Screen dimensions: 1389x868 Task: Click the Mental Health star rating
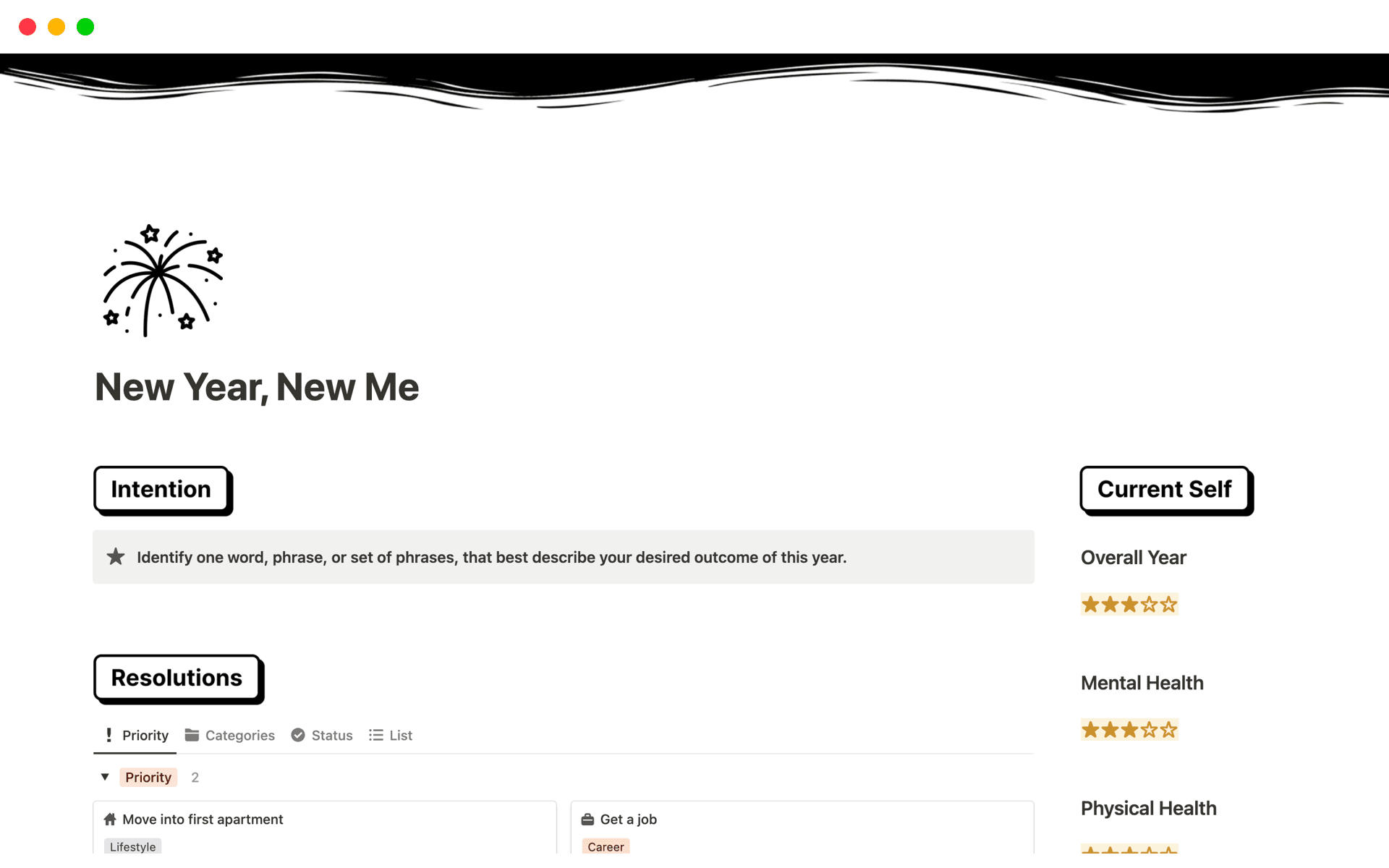(x=1129, y=729)
